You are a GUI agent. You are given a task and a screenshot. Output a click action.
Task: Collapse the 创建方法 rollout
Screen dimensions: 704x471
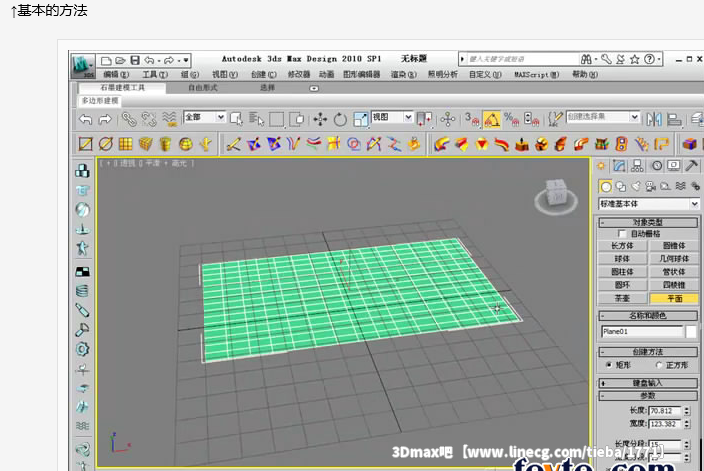[648, 352]
